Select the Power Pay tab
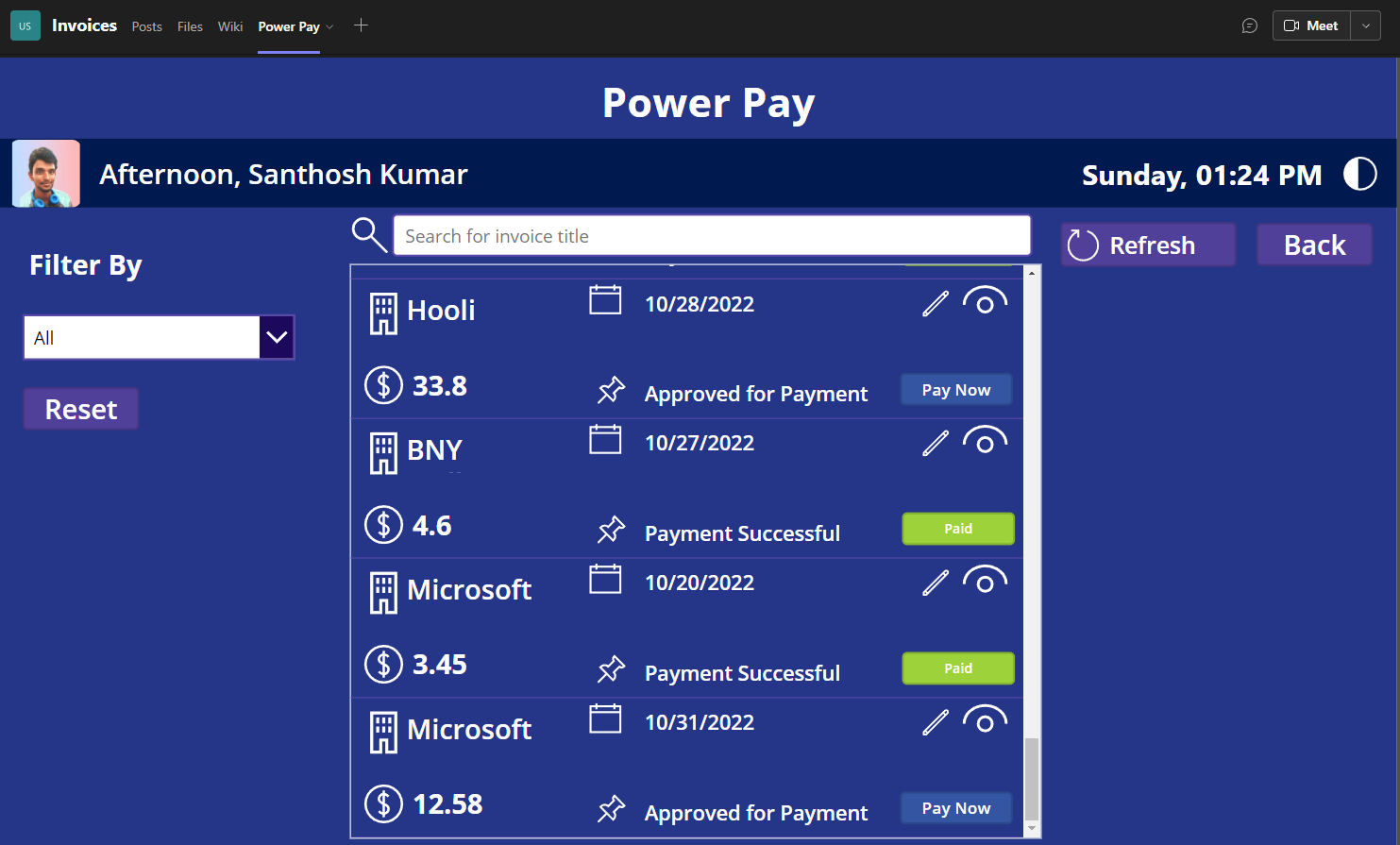This screenshot has height=845, width=1400. pos(289,26)
